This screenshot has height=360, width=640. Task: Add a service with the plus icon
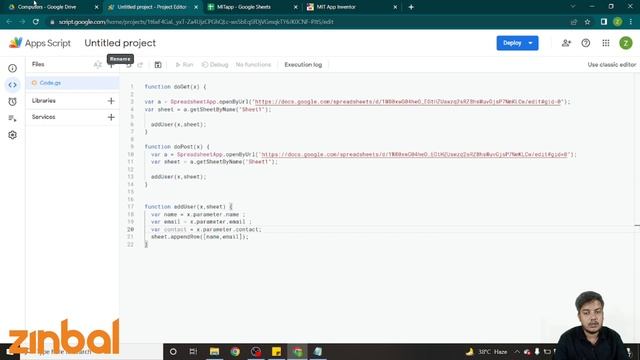111,117
